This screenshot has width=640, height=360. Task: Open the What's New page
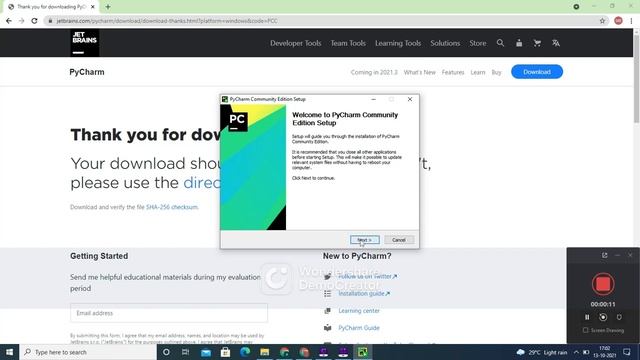(420, 72)
